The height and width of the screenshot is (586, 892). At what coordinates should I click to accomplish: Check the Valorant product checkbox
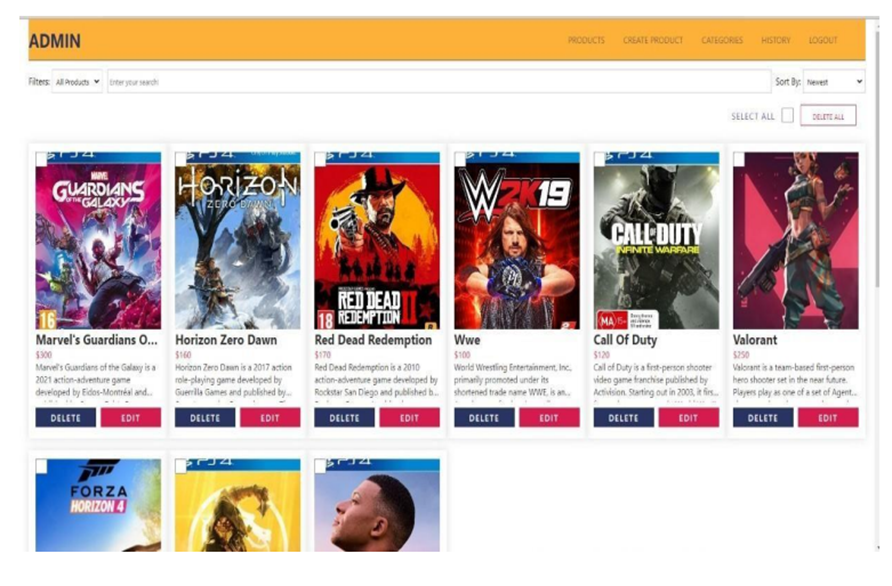[739, 159]
